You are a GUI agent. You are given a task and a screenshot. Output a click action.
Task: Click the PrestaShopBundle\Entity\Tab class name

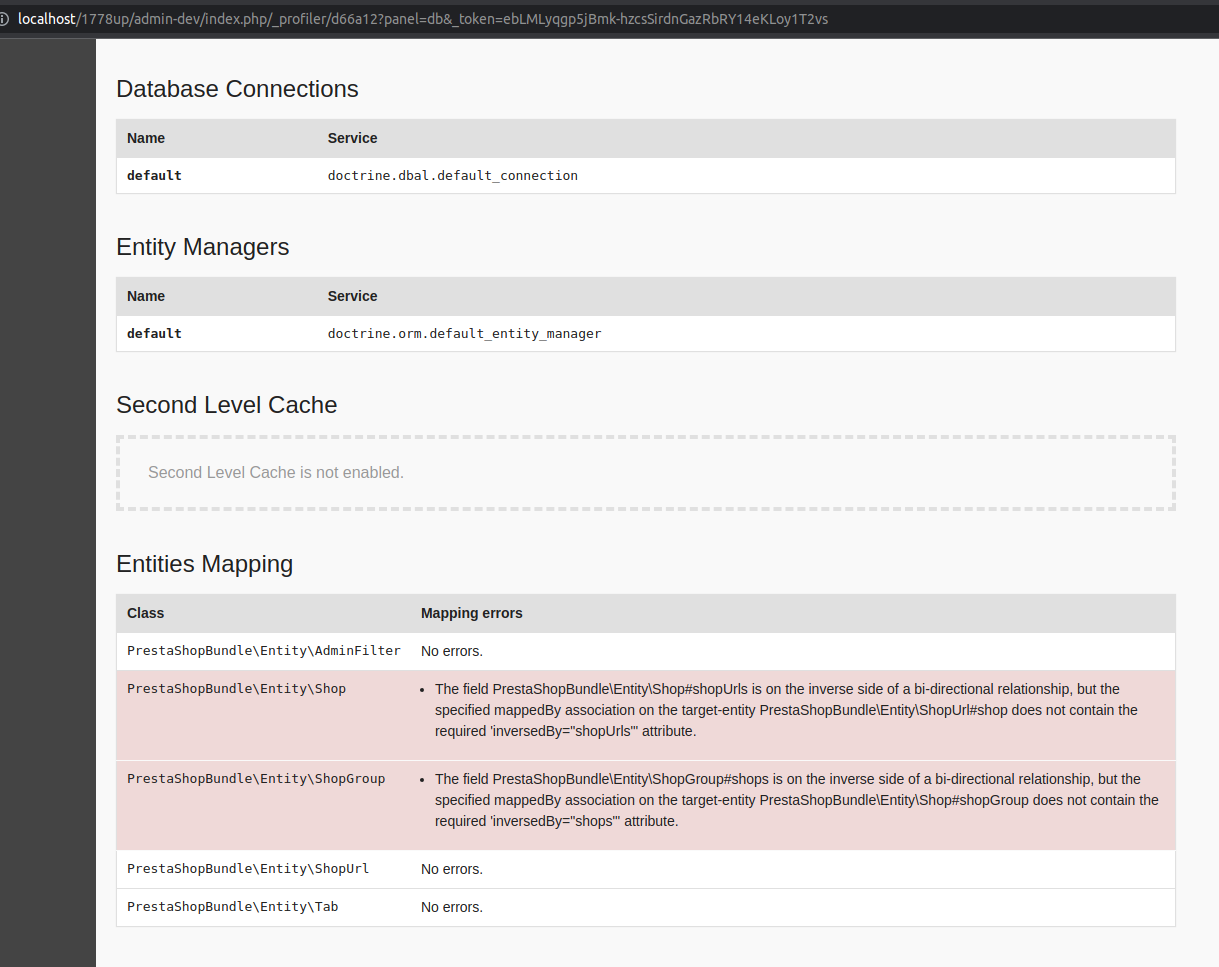tap(233, 906)
